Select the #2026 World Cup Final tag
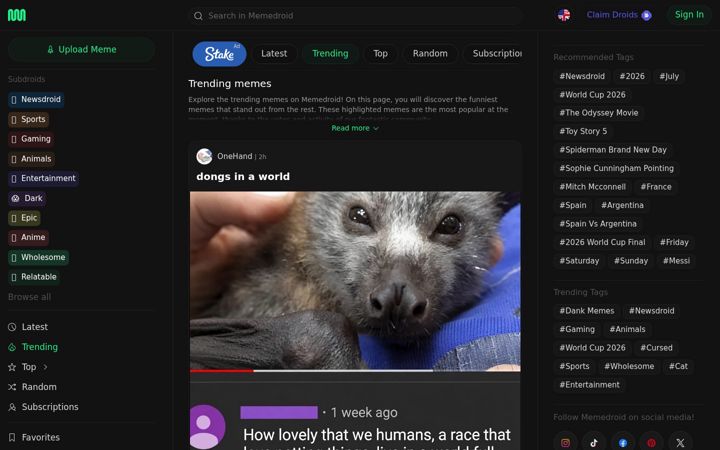720x450 pixels. click(x=602, y=242)
